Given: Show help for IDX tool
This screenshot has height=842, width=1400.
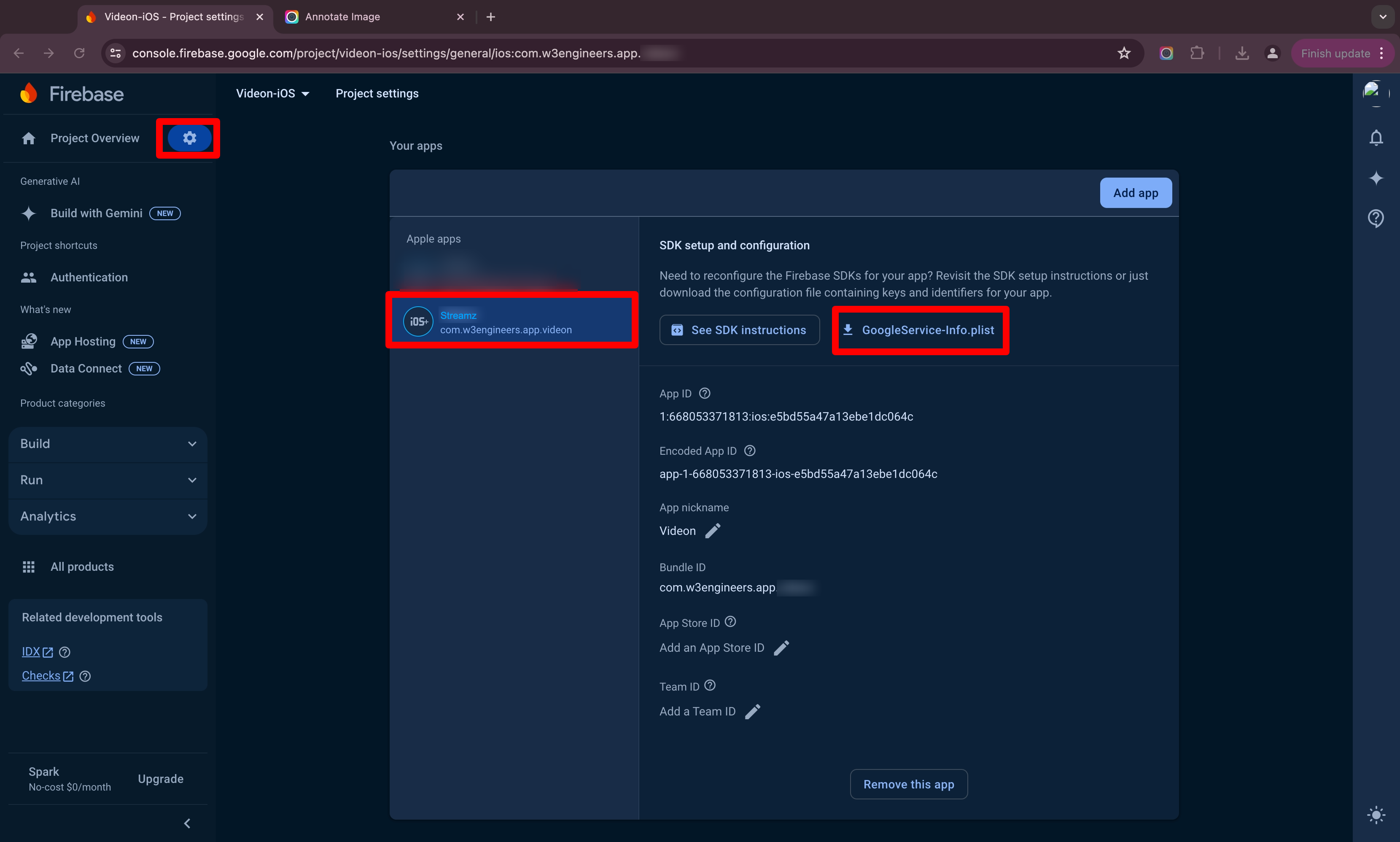Looking at the screenshot, I should pyautogui.click(x=65, y=653).
